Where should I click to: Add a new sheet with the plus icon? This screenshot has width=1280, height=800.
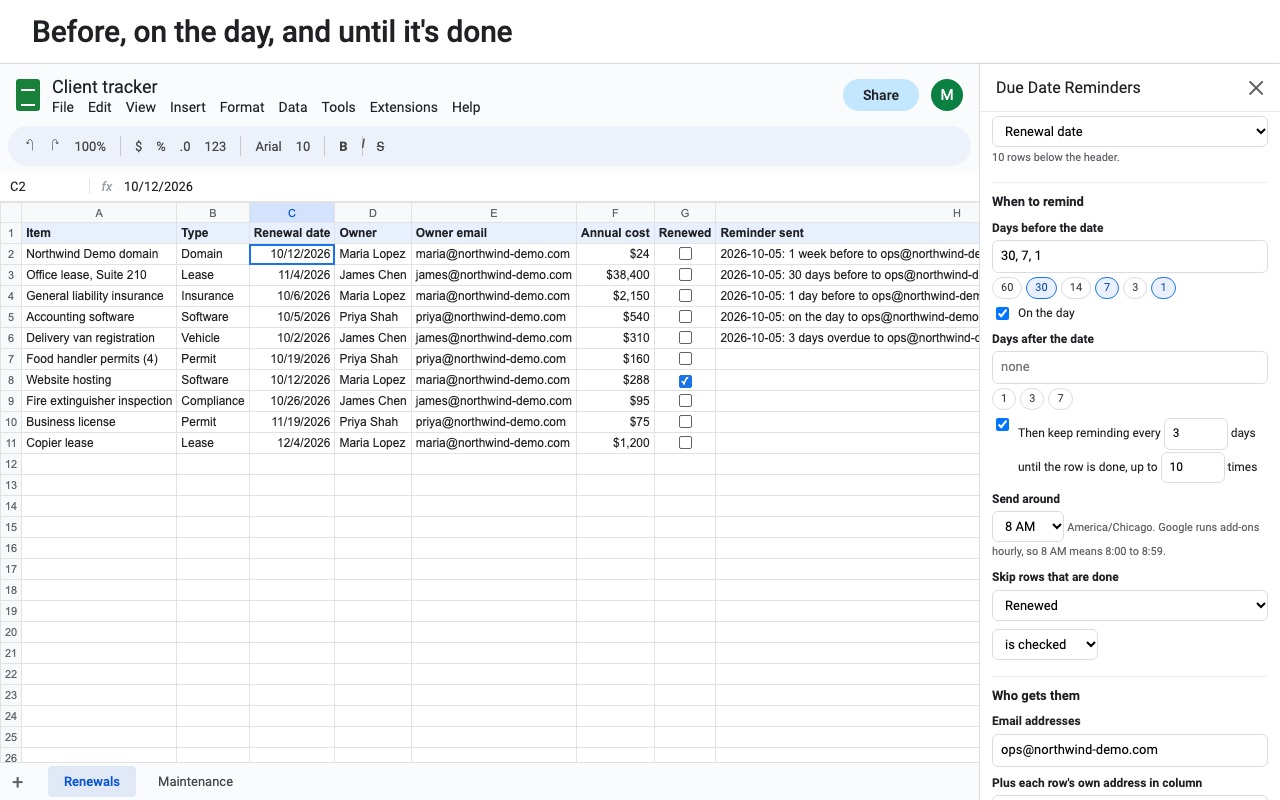(x=17, y=782)
